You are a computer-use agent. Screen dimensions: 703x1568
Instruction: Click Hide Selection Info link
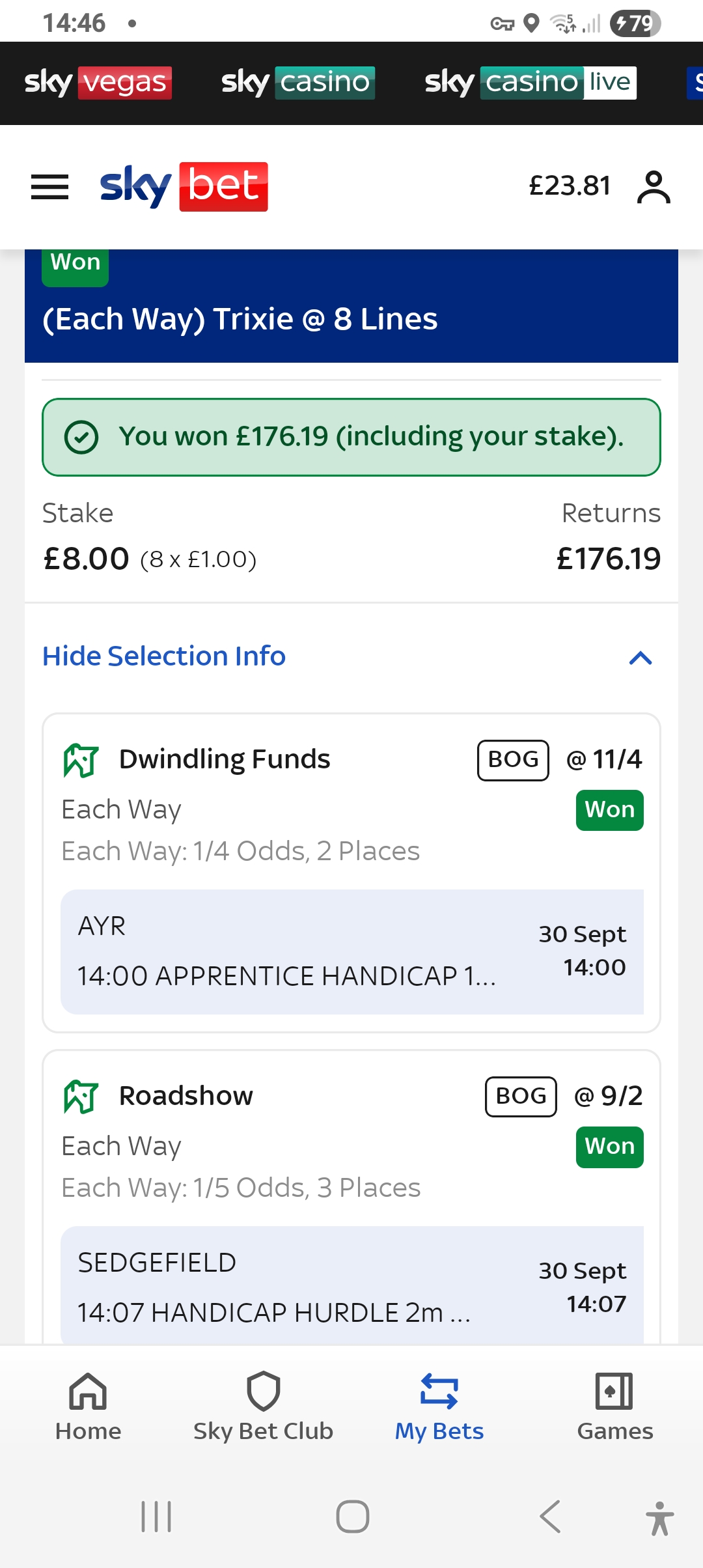point(164,656)
